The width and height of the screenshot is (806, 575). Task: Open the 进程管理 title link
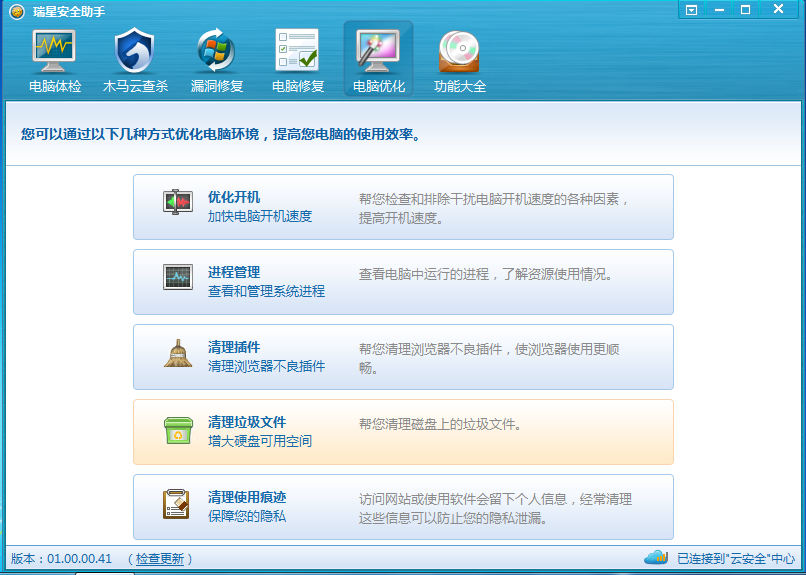pyautogui.click(x=234, y=272)
